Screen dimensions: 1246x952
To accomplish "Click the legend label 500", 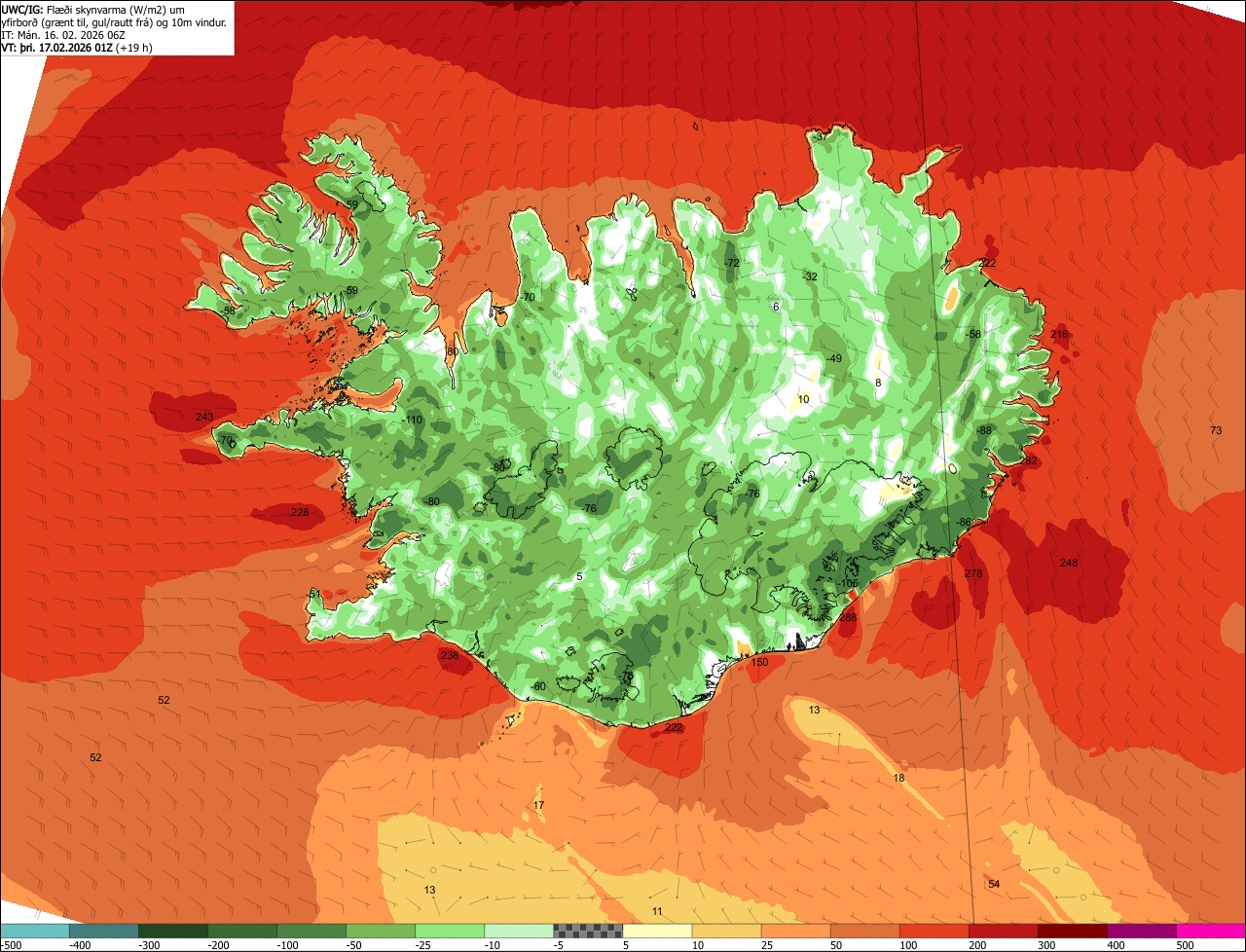I will coord(1185,945).
